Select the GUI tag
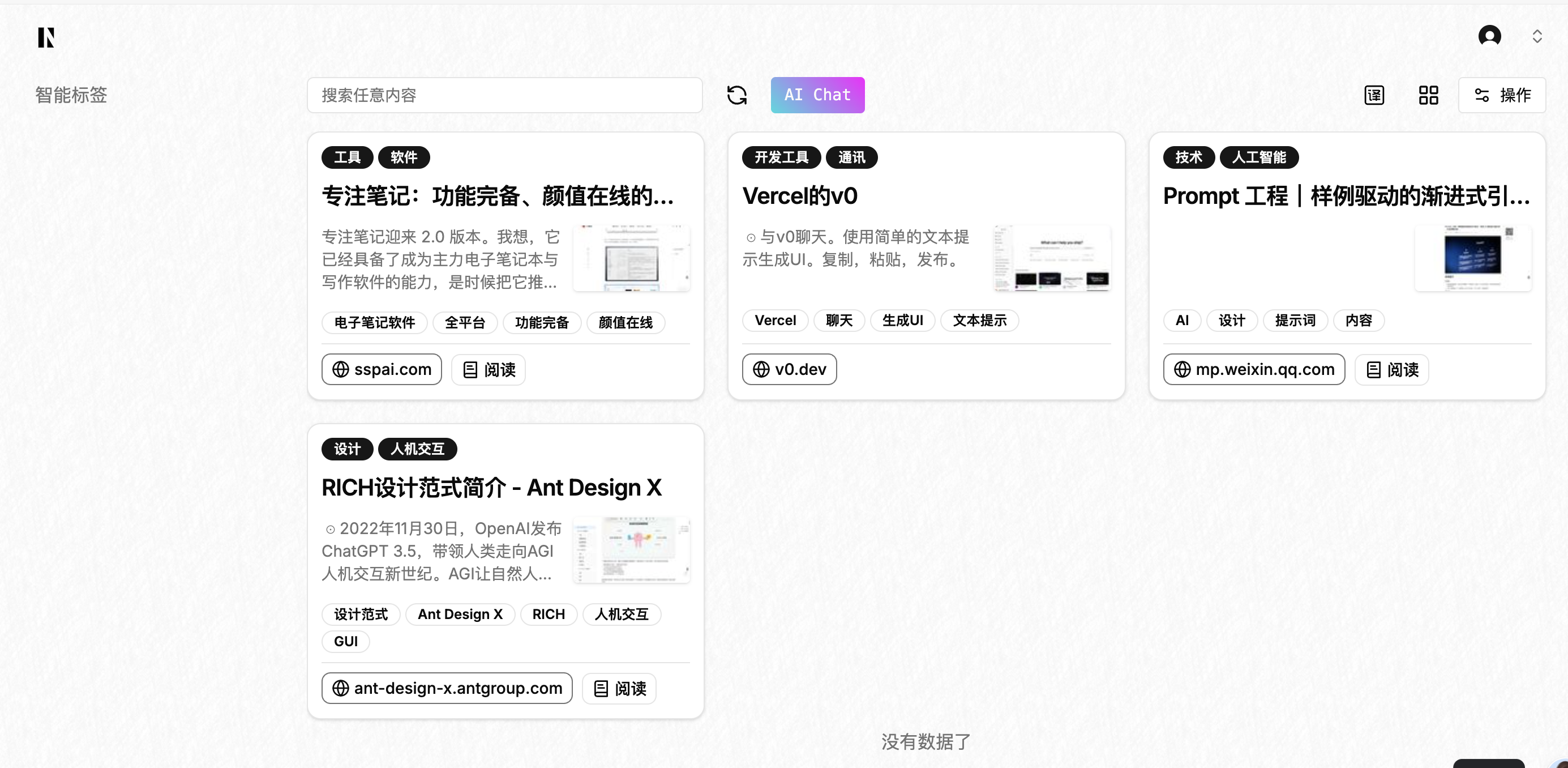 click(345, 641)
